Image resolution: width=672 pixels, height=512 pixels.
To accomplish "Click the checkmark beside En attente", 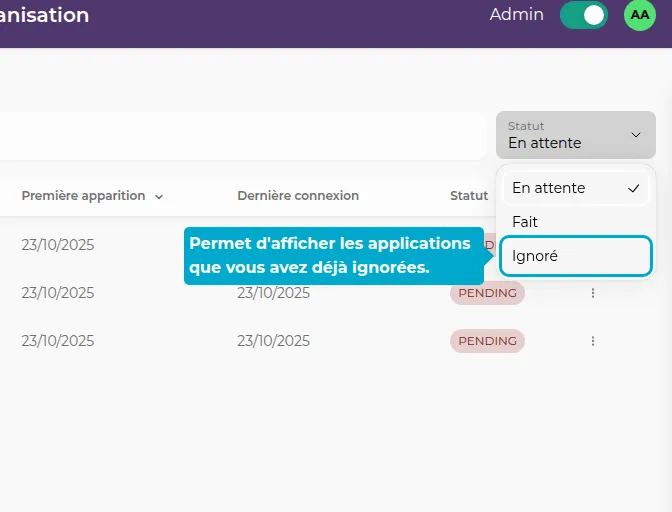I will pos(633,188).
